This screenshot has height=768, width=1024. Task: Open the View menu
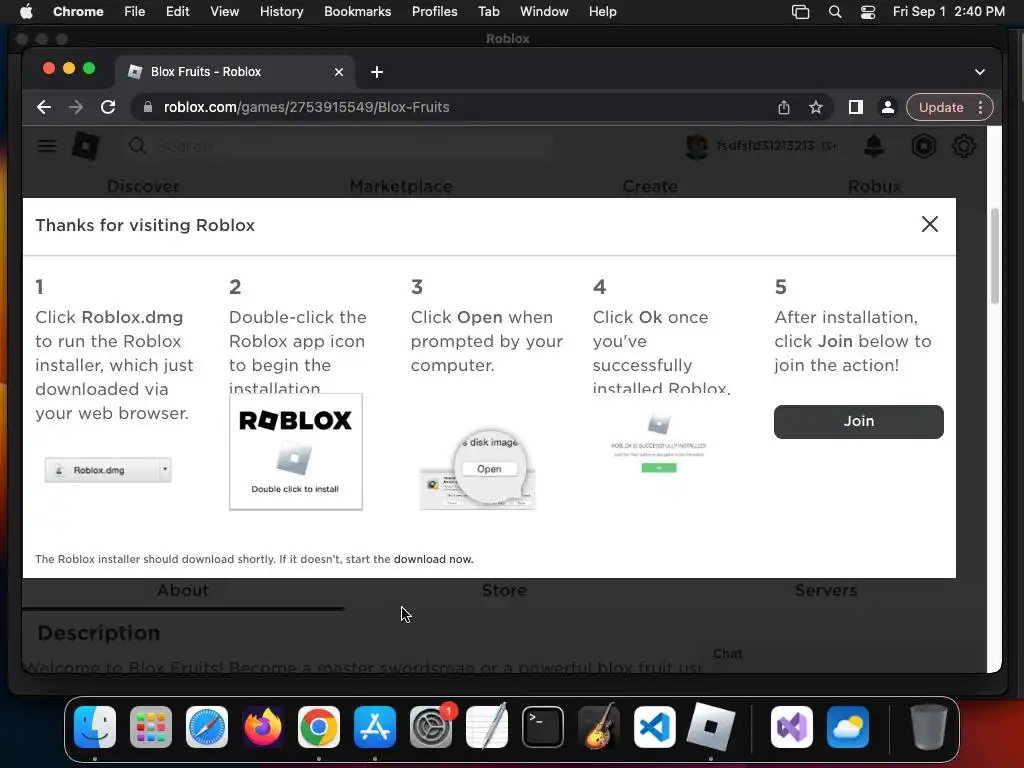tap(224, 11)
